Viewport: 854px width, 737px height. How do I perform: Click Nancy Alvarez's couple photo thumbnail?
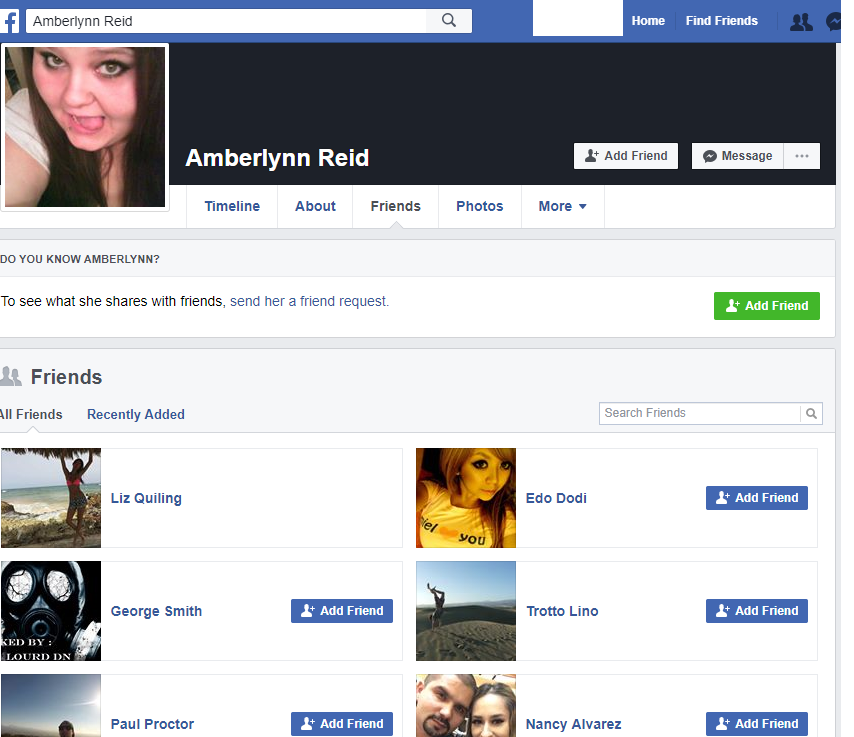coord(466,706)
